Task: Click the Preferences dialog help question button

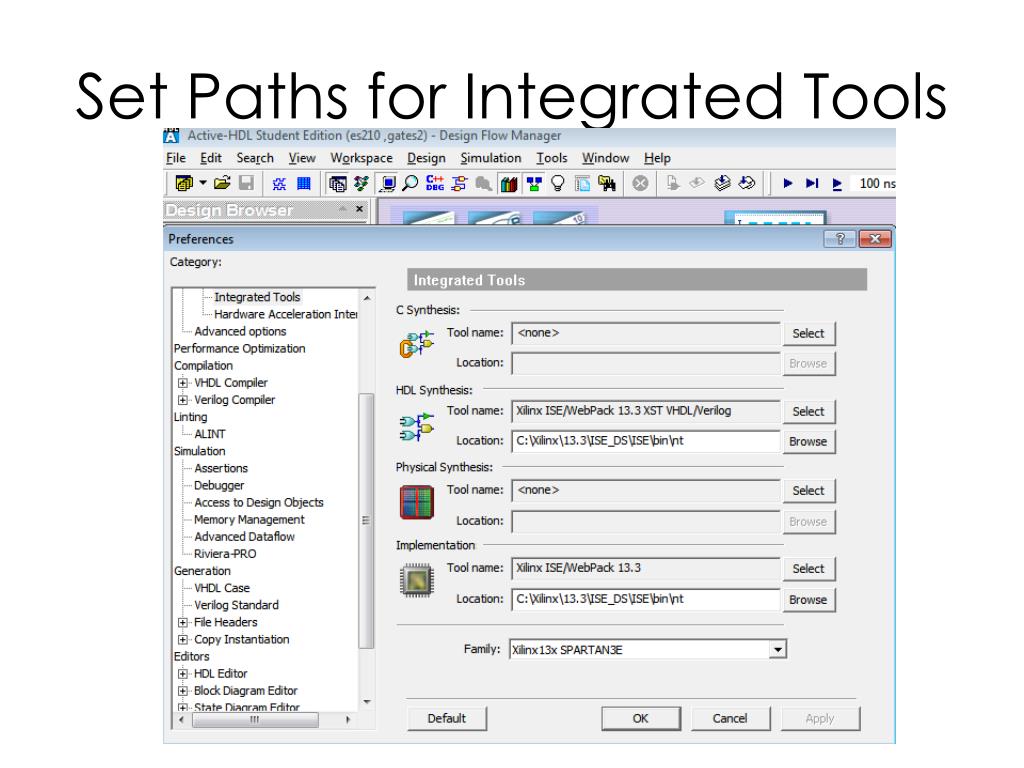Action: point(840,239)
